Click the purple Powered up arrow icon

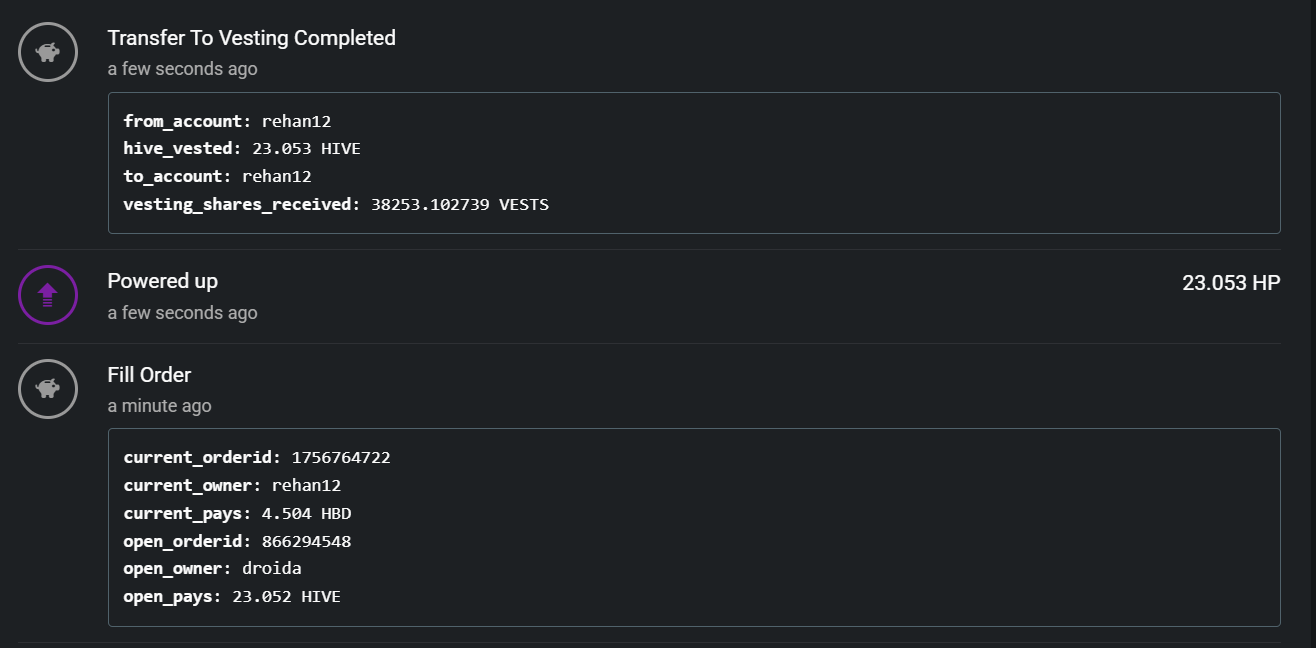[x=48, y=295]
